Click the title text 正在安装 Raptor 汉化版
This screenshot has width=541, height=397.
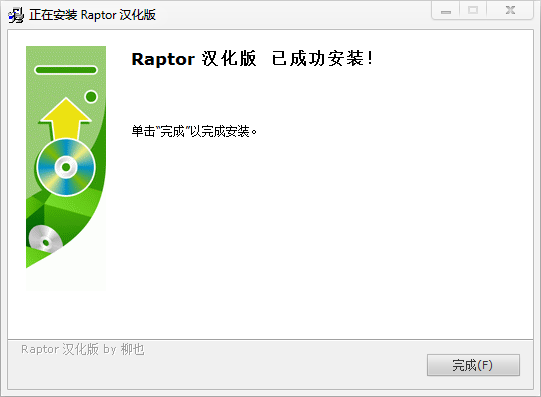pyautogui.click(x=92, y=15)
